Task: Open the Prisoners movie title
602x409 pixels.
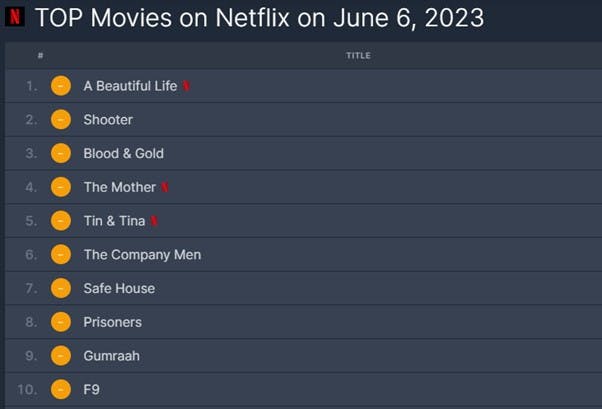Action: (112, 322)
